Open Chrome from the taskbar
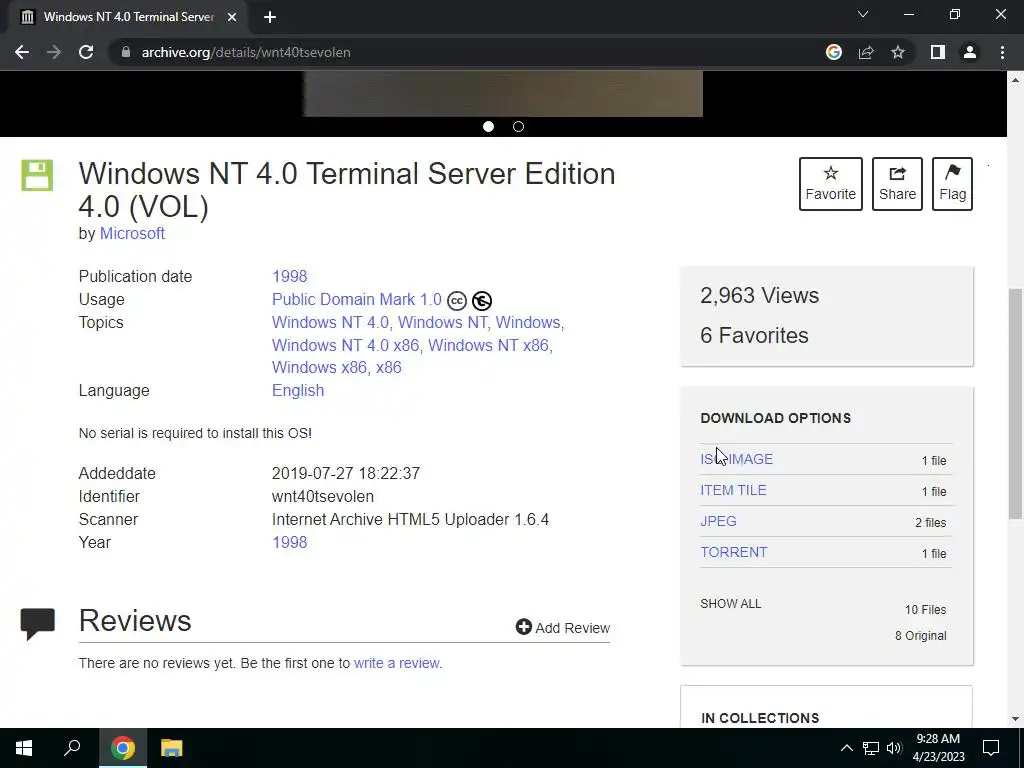1024x768 pixels. point(122,748)
